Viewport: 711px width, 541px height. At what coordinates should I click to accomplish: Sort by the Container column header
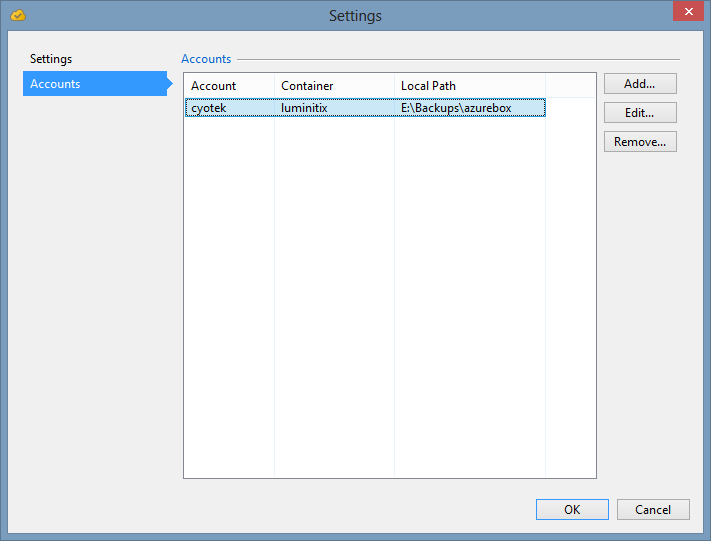[x=334, y=86]
